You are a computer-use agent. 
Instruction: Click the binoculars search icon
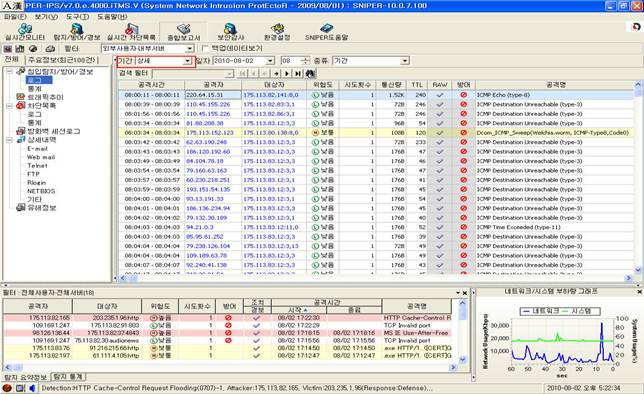[310, 73]
